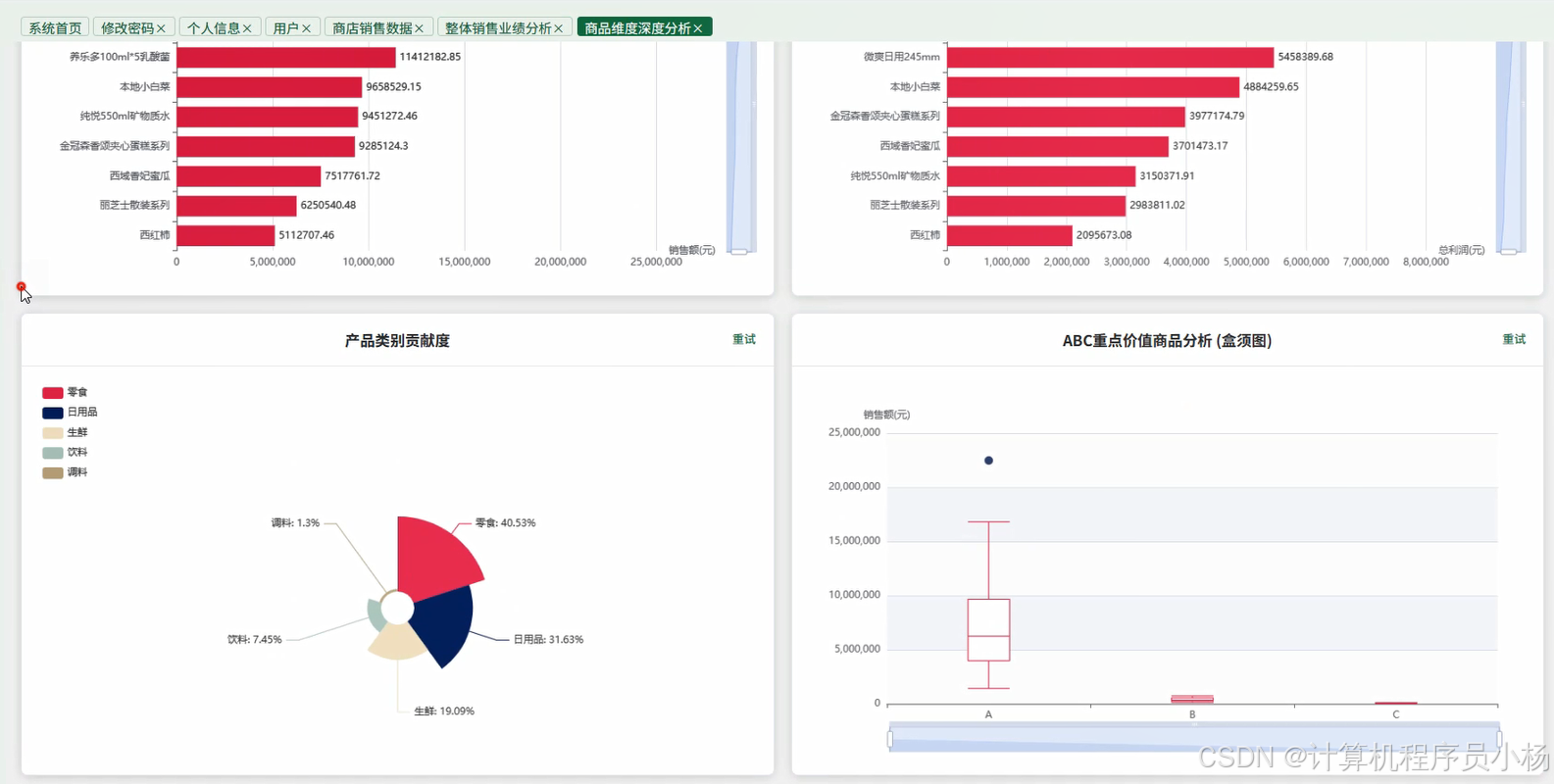Click the 丽芝士散装系列 sales bar 6250540.48

(x=236, y=206)
